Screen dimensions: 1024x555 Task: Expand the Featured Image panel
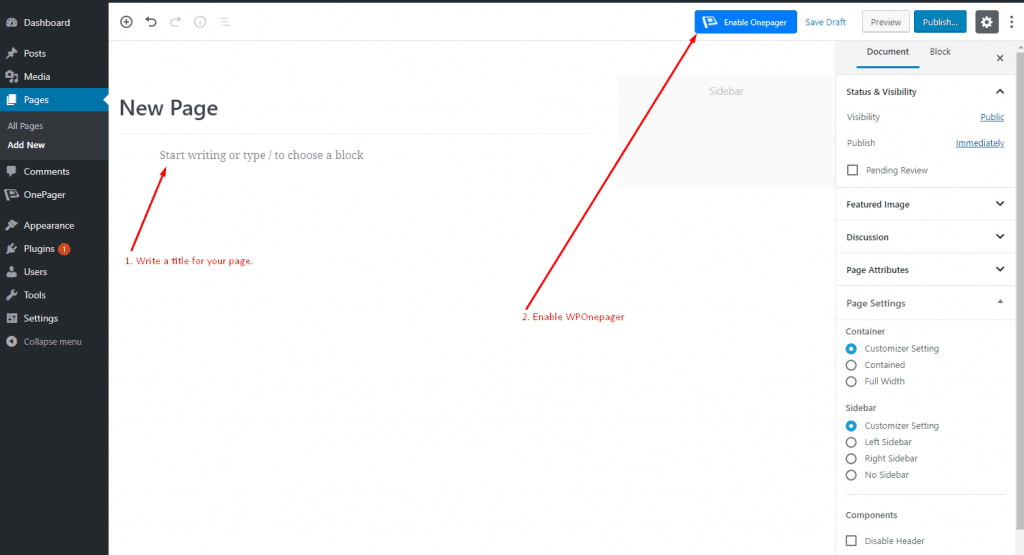tap(925, 204)
